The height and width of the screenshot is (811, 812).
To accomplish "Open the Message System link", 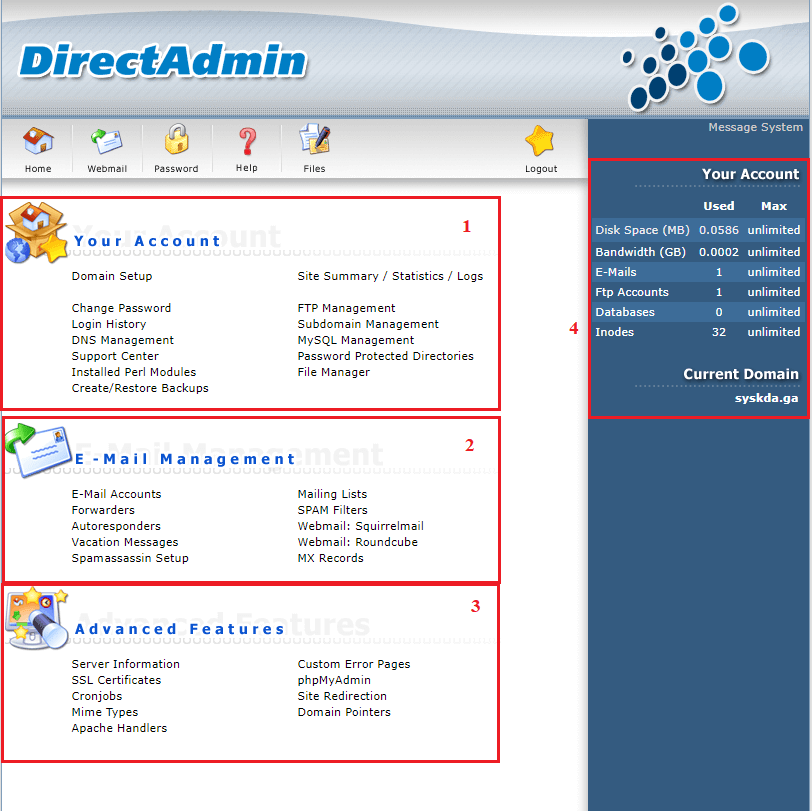I will click(755, 127).
